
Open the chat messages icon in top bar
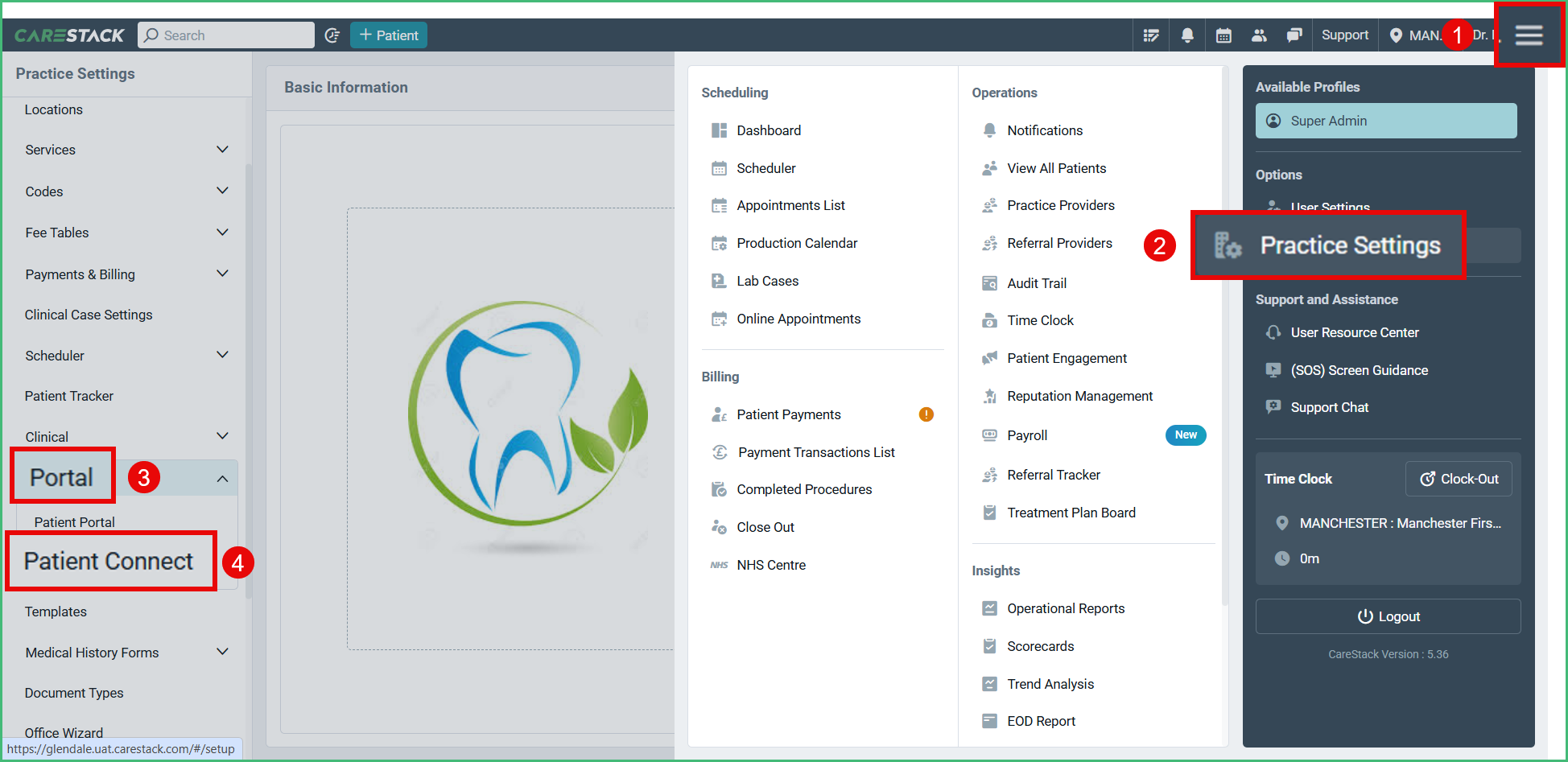tap(1295, 35)
